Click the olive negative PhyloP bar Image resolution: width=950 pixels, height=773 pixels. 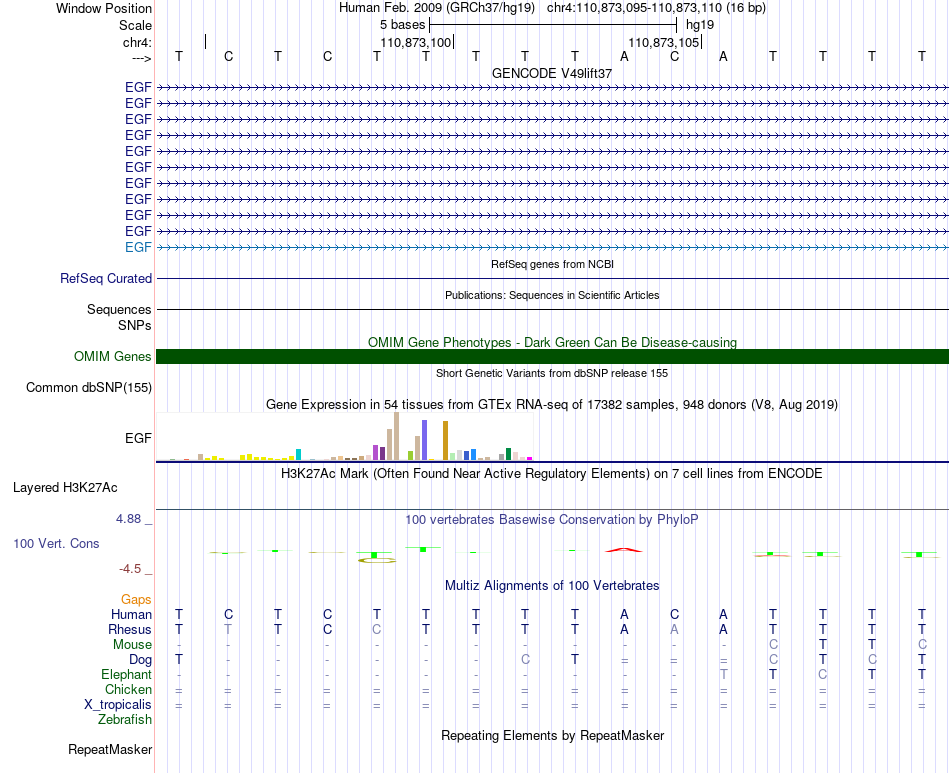pyautogui.click(x=377, y=560)
